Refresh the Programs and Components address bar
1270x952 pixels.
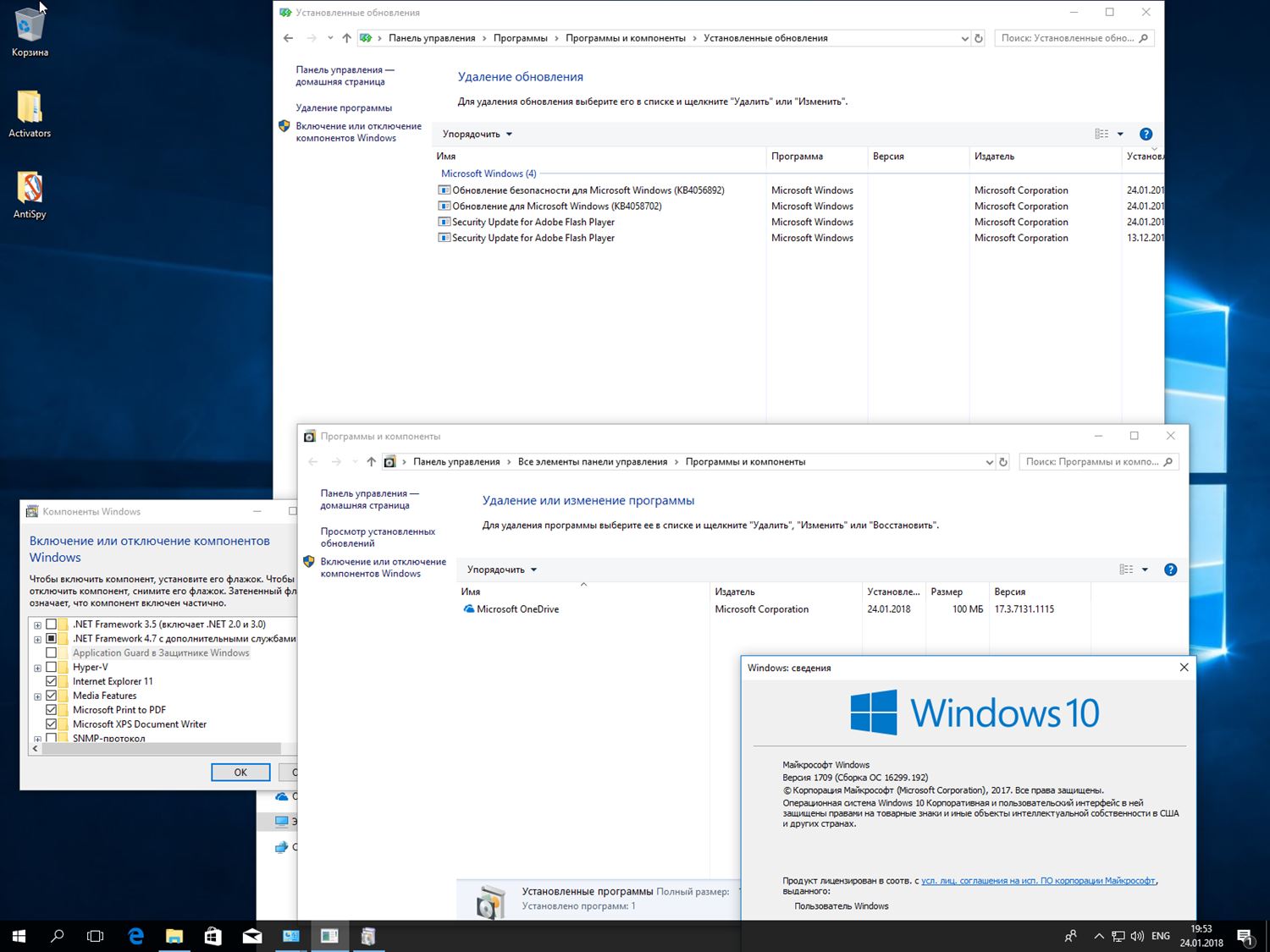(1003, 462)
